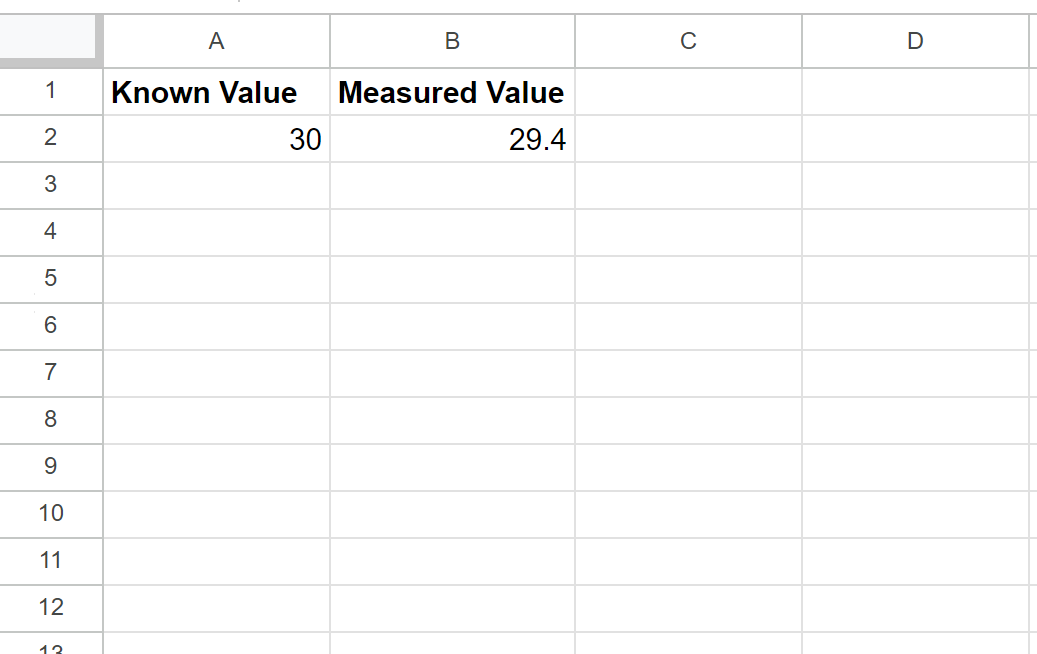
Task: Select column D header
Action: pos(914,41)
